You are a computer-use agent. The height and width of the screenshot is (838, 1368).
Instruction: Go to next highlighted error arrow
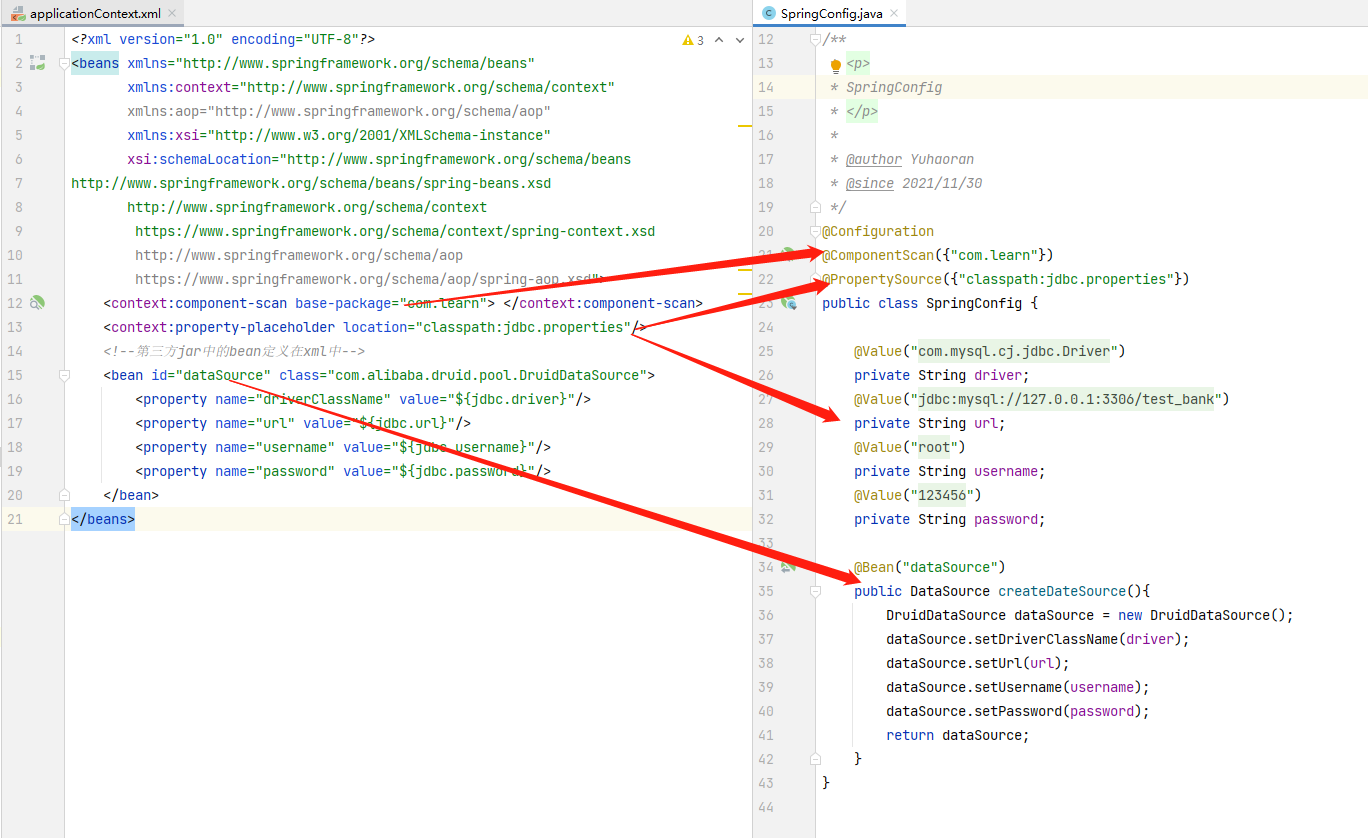pos(739,41)
